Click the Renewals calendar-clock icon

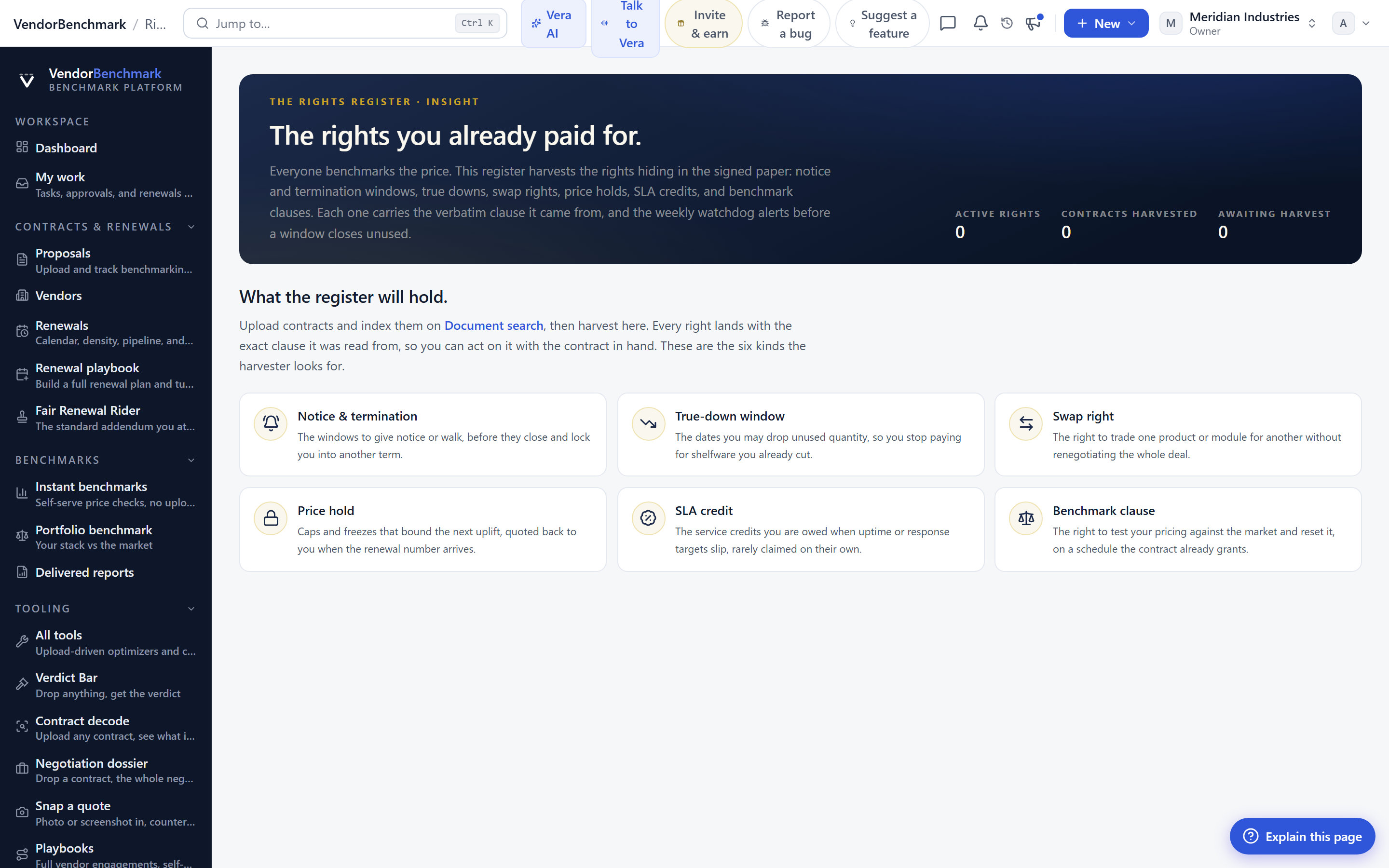coord(22,332)
